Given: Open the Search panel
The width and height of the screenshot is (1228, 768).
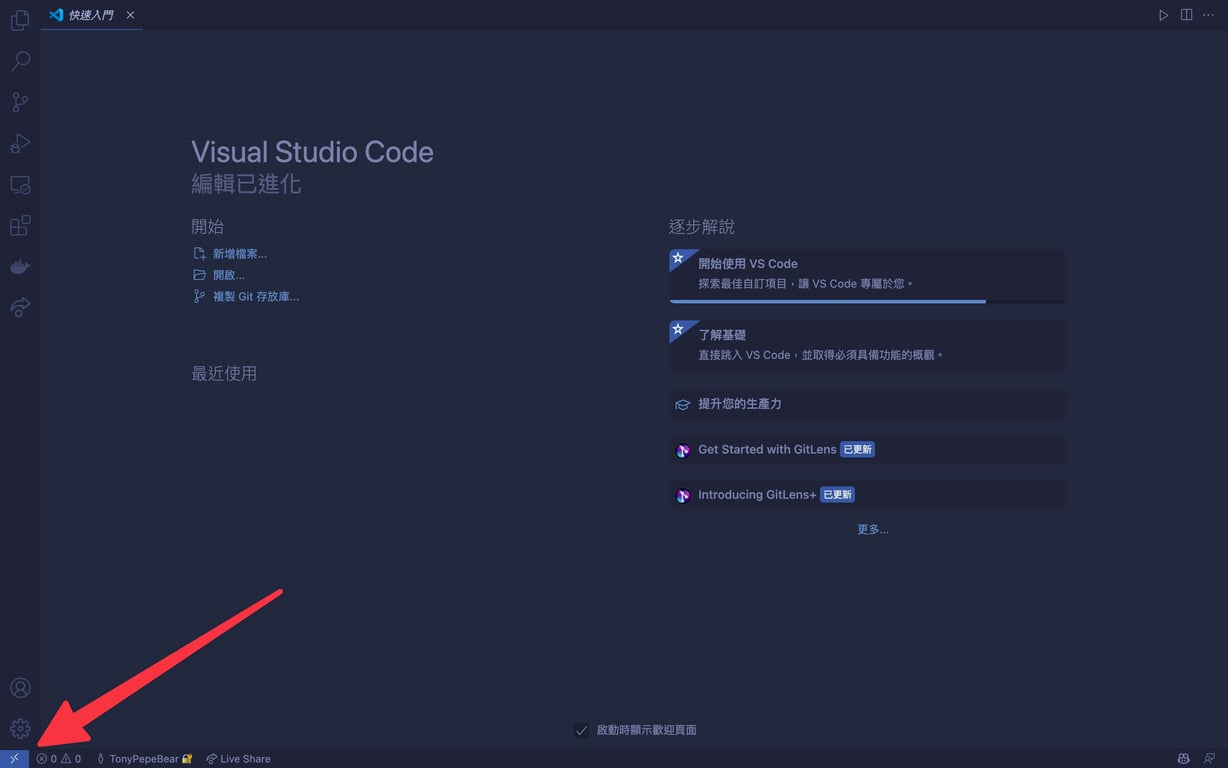Looking at the screenshot, I should (19, 61).
